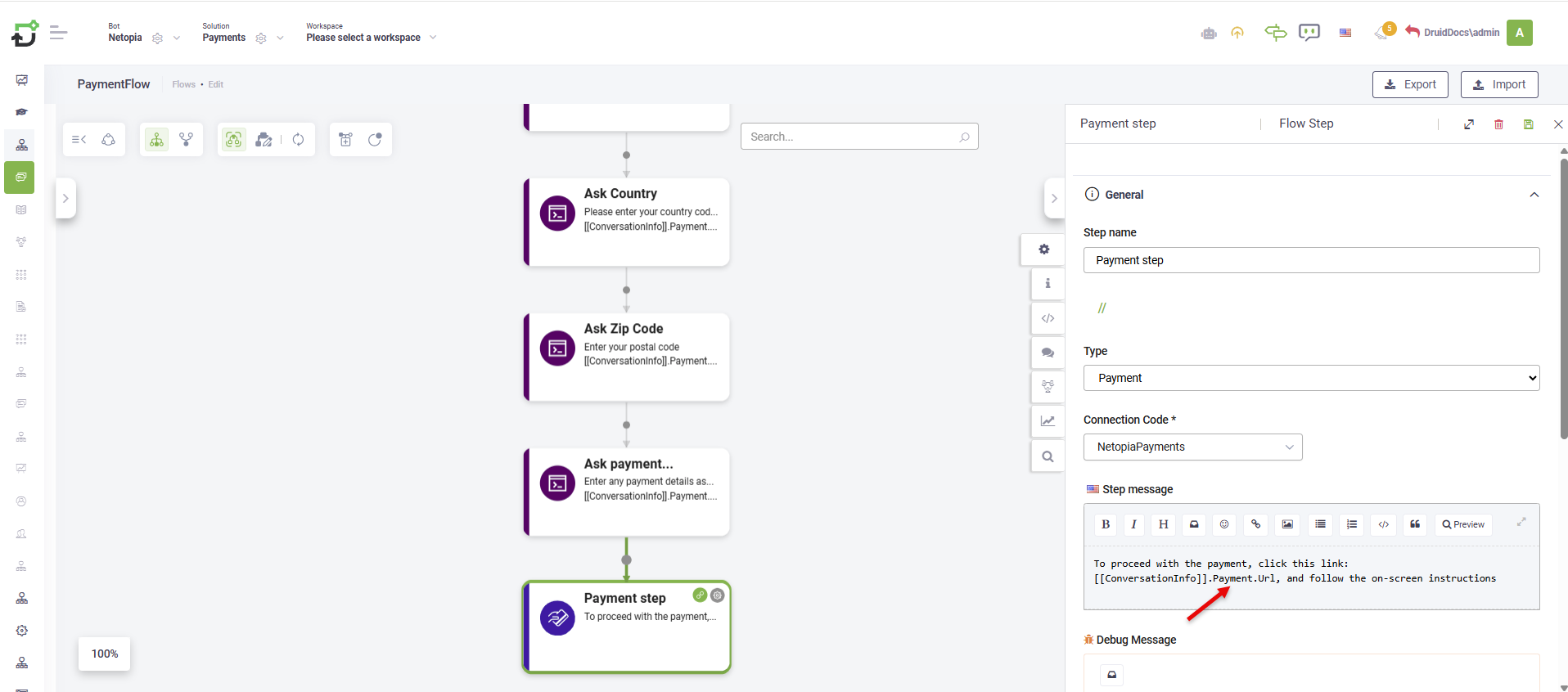Toggle italic formatting in step message
The image size is (1568, 692).
(1133, 524)
